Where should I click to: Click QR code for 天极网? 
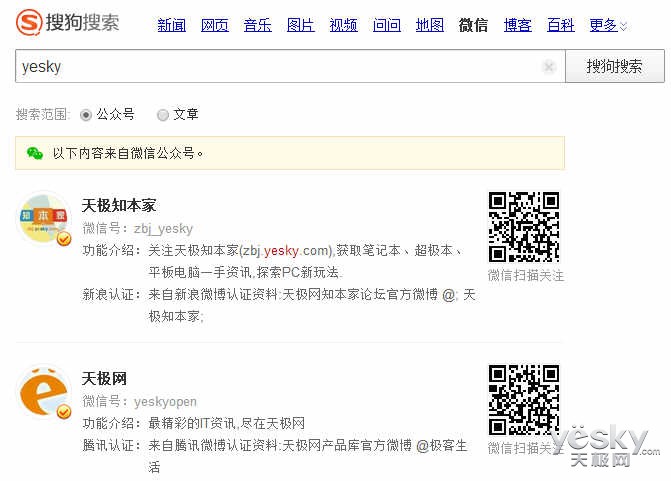click(x=524, y=399)
